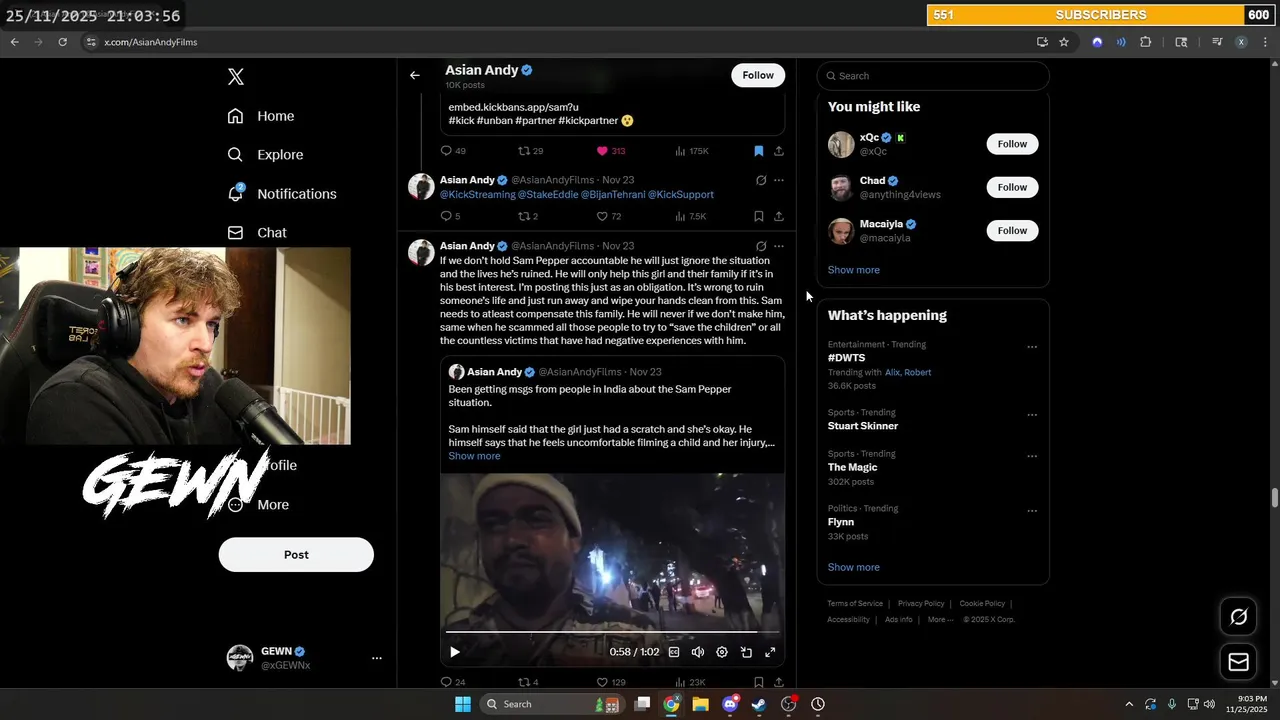This screenshot has width=1280, height=720.
Task: Open options for Flynn trend
Action: tap(1032, 512)
